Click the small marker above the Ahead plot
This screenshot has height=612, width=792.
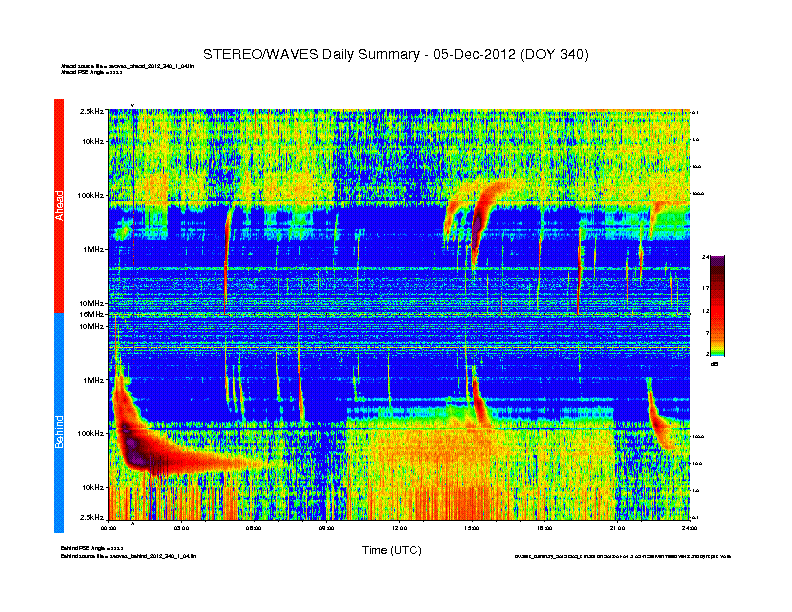[133, 104]
